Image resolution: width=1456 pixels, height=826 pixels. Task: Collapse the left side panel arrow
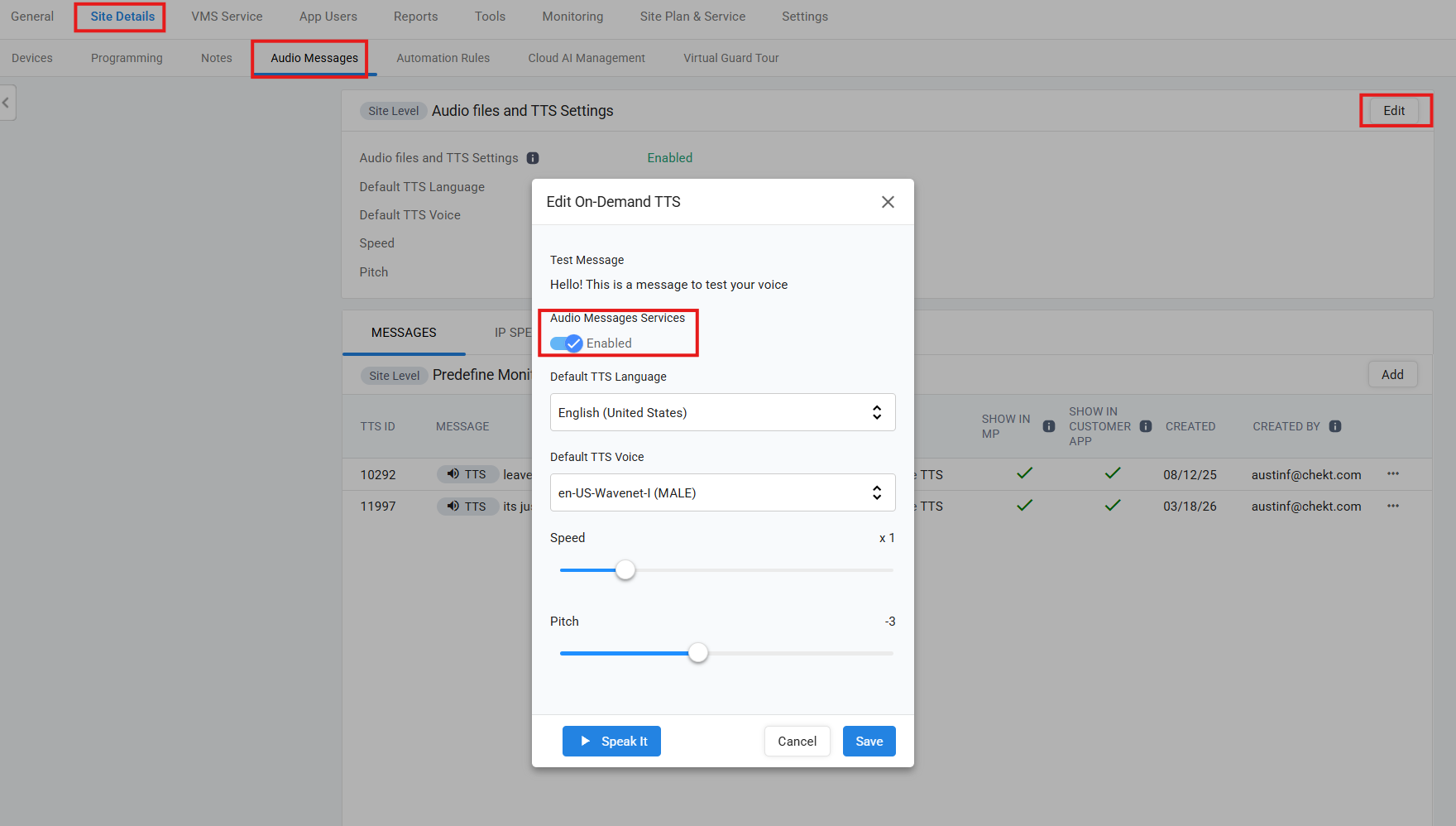pyautogui.click(x=7, y=103)
